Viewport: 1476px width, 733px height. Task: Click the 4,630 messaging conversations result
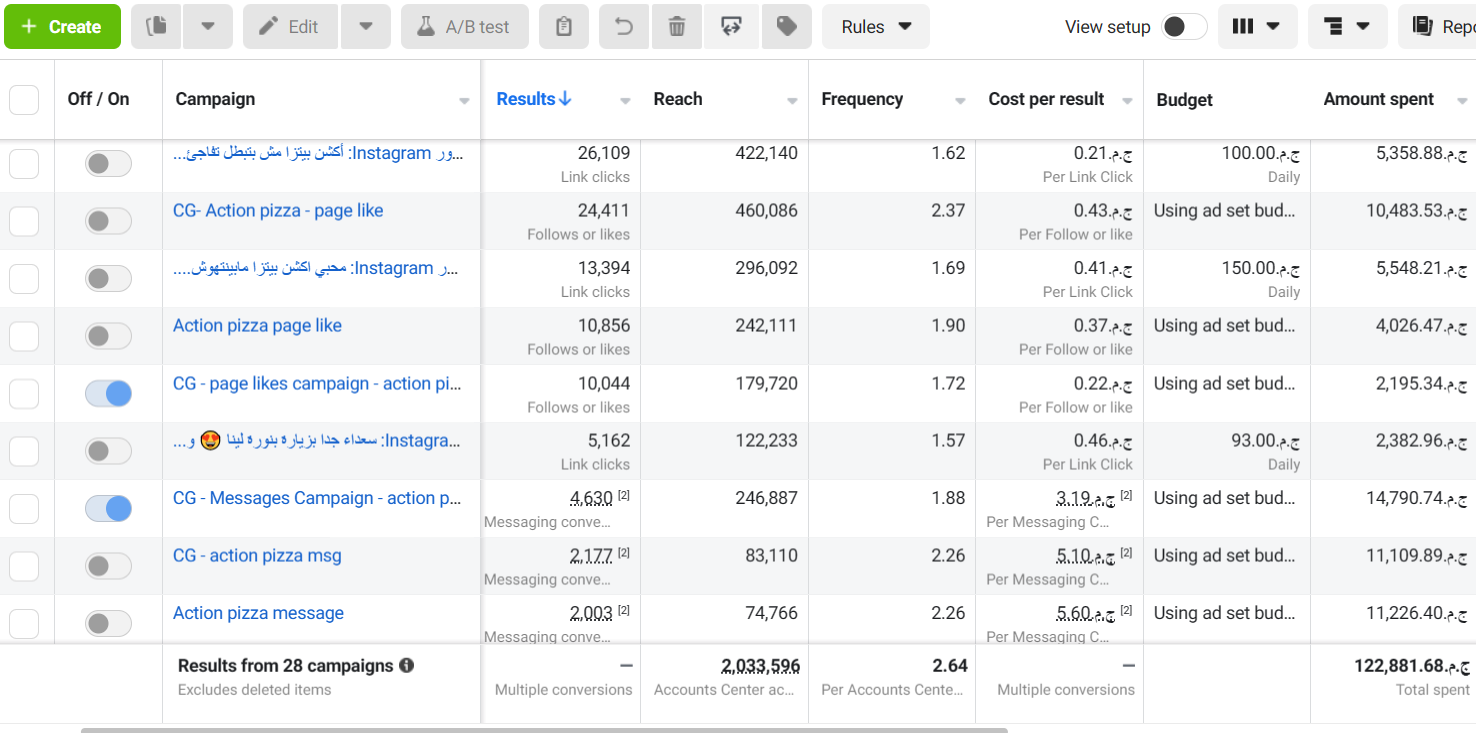click(x=591, y=498)
